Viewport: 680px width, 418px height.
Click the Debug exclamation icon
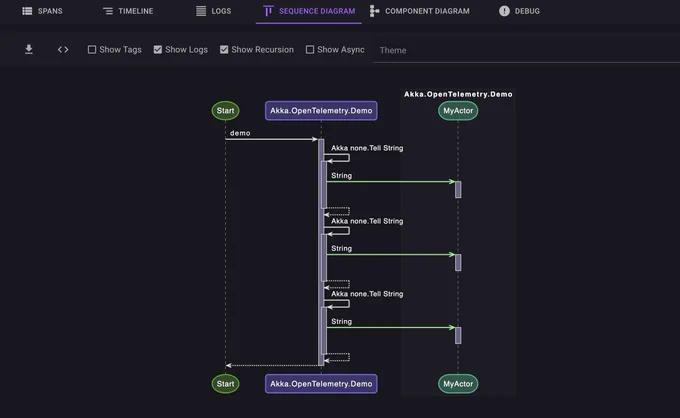coord(504,11)
